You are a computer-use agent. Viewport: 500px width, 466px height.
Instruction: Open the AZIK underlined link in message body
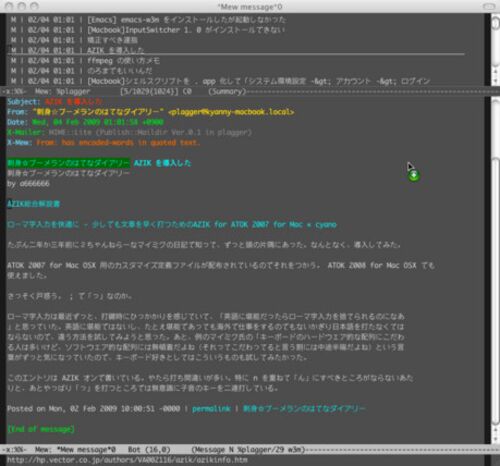pos(34,204)
